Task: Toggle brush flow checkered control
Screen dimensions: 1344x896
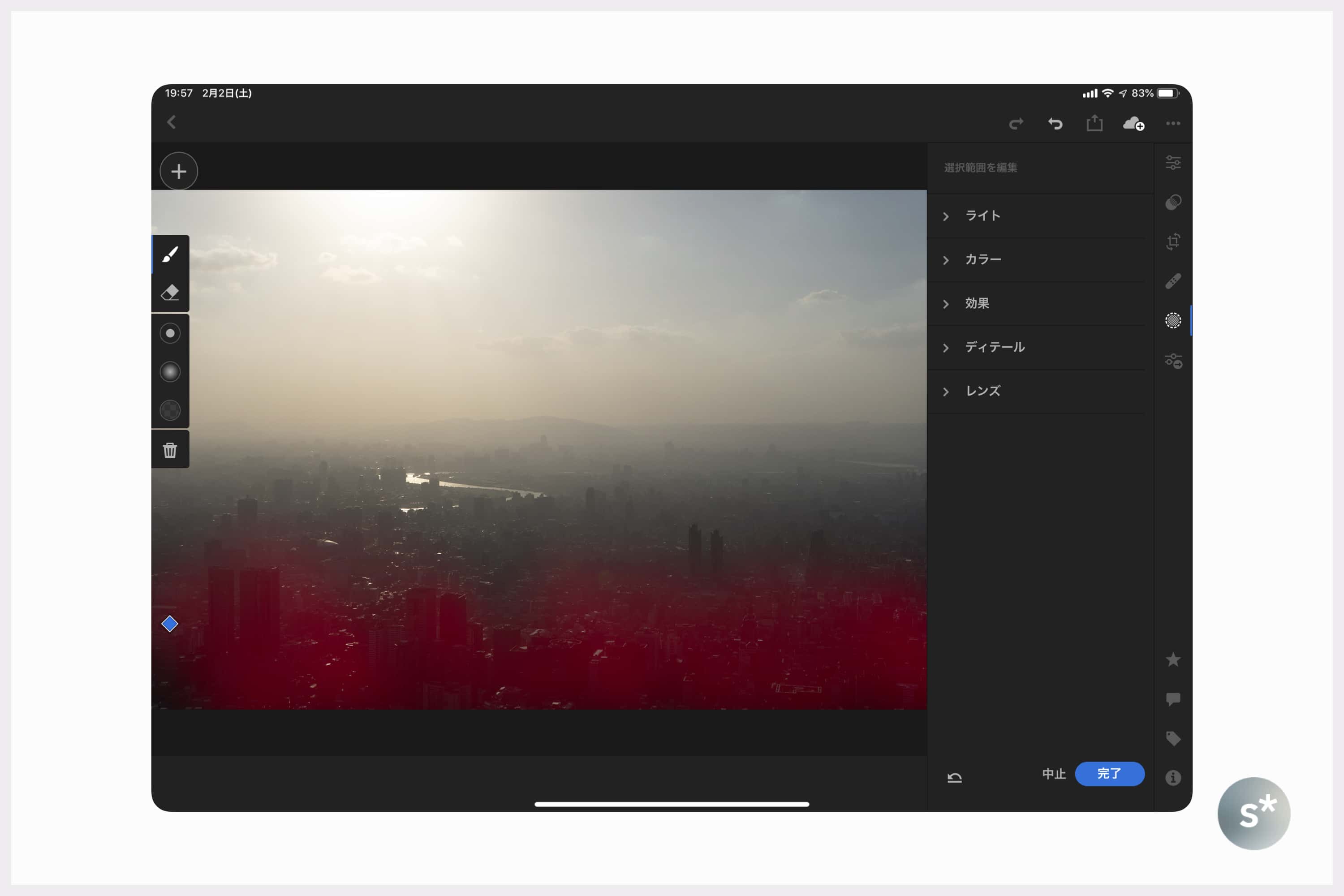Action: coord(170,410)
